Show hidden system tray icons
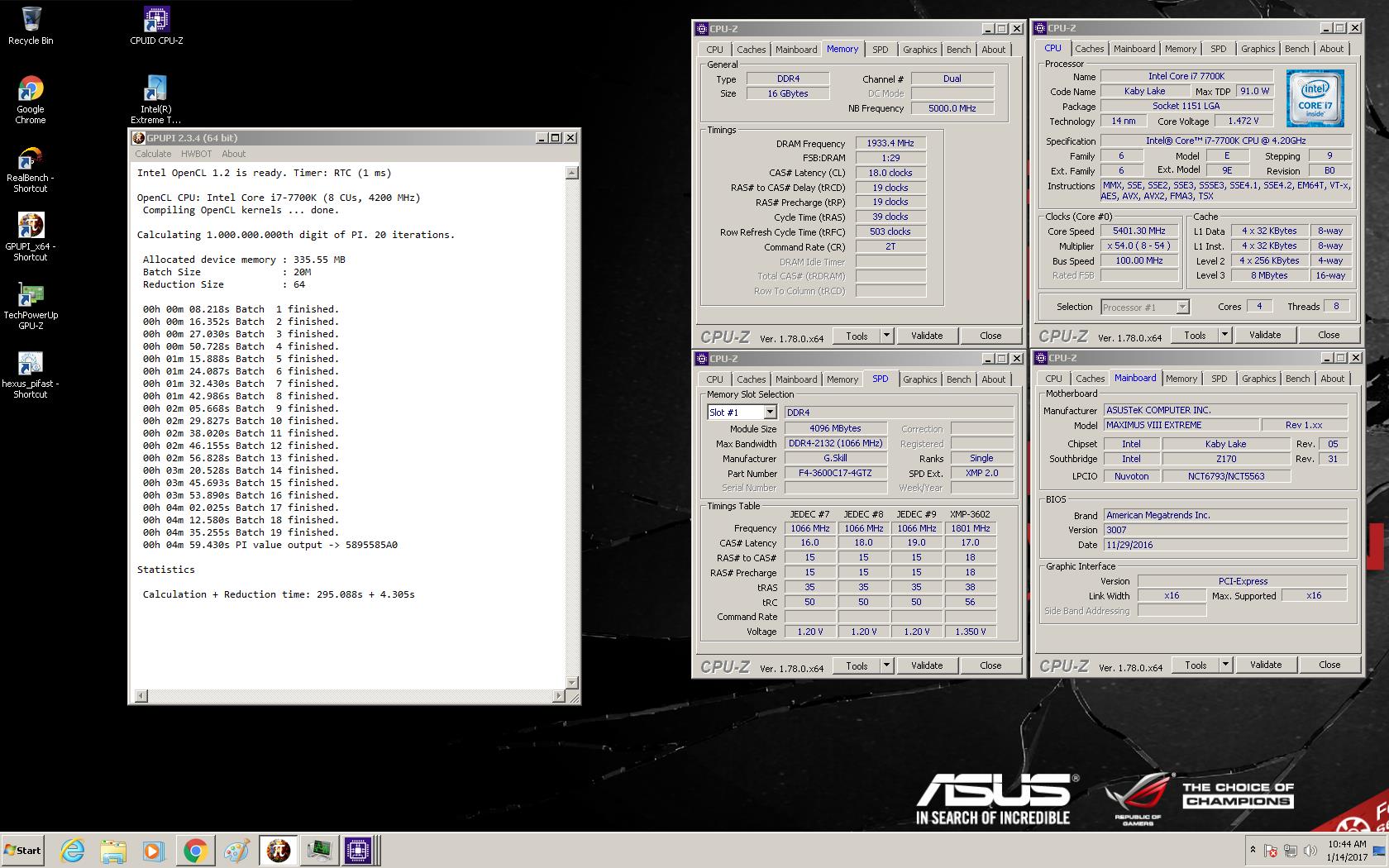 point(1253,849)
